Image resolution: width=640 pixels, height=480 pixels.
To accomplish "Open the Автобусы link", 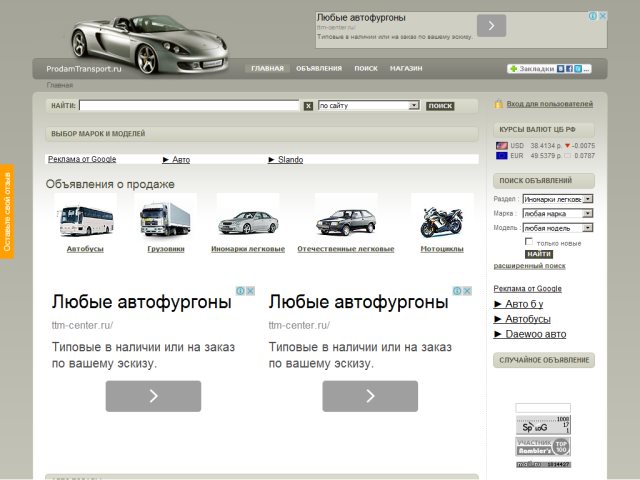I will pos(85,249).
